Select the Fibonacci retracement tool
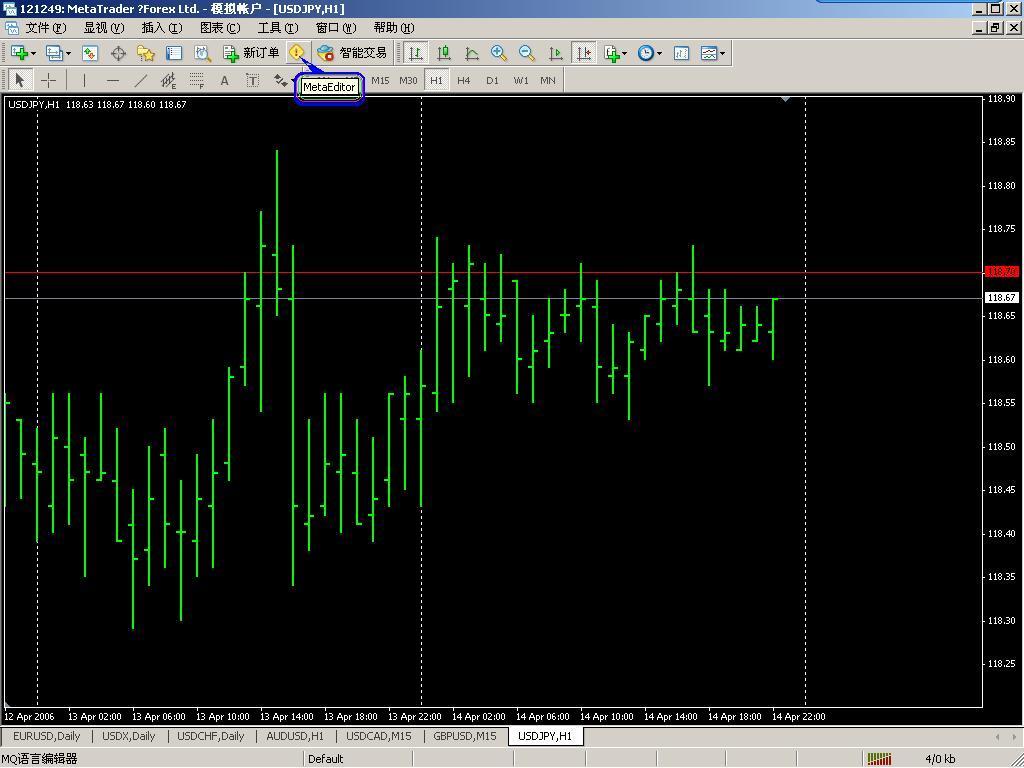The height and width of the screenshot is (768, 1024). pyautogui.click(x=197, y=80)
